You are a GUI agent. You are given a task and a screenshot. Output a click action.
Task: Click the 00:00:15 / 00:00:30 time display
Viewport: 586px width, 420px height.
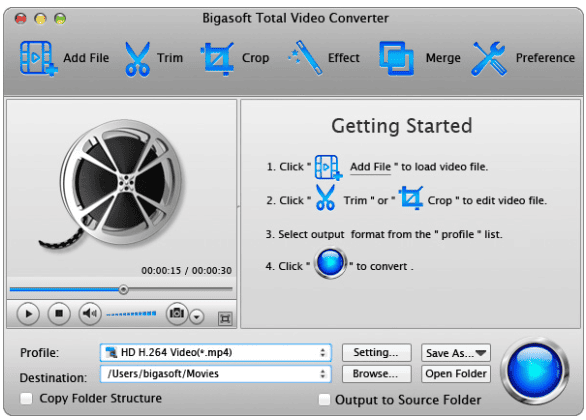click(x=186, y=271)
